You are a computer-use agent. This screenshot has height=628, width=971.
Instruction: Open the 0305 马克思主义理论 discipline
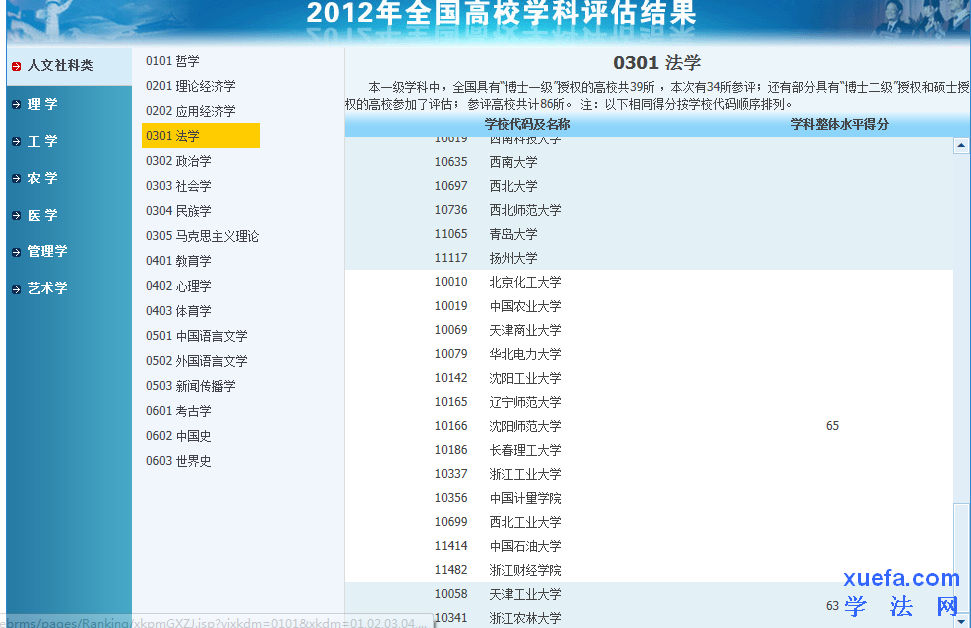click(x=202, y=236)
